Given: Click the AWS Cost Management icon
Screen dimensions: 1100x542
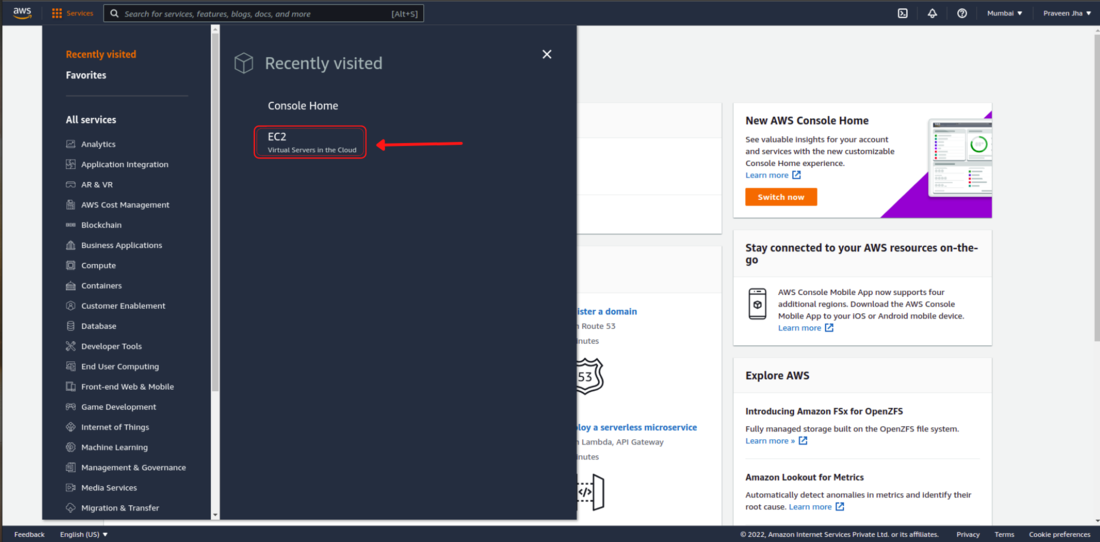Looking at the screenshot, I should pos(70,205).
